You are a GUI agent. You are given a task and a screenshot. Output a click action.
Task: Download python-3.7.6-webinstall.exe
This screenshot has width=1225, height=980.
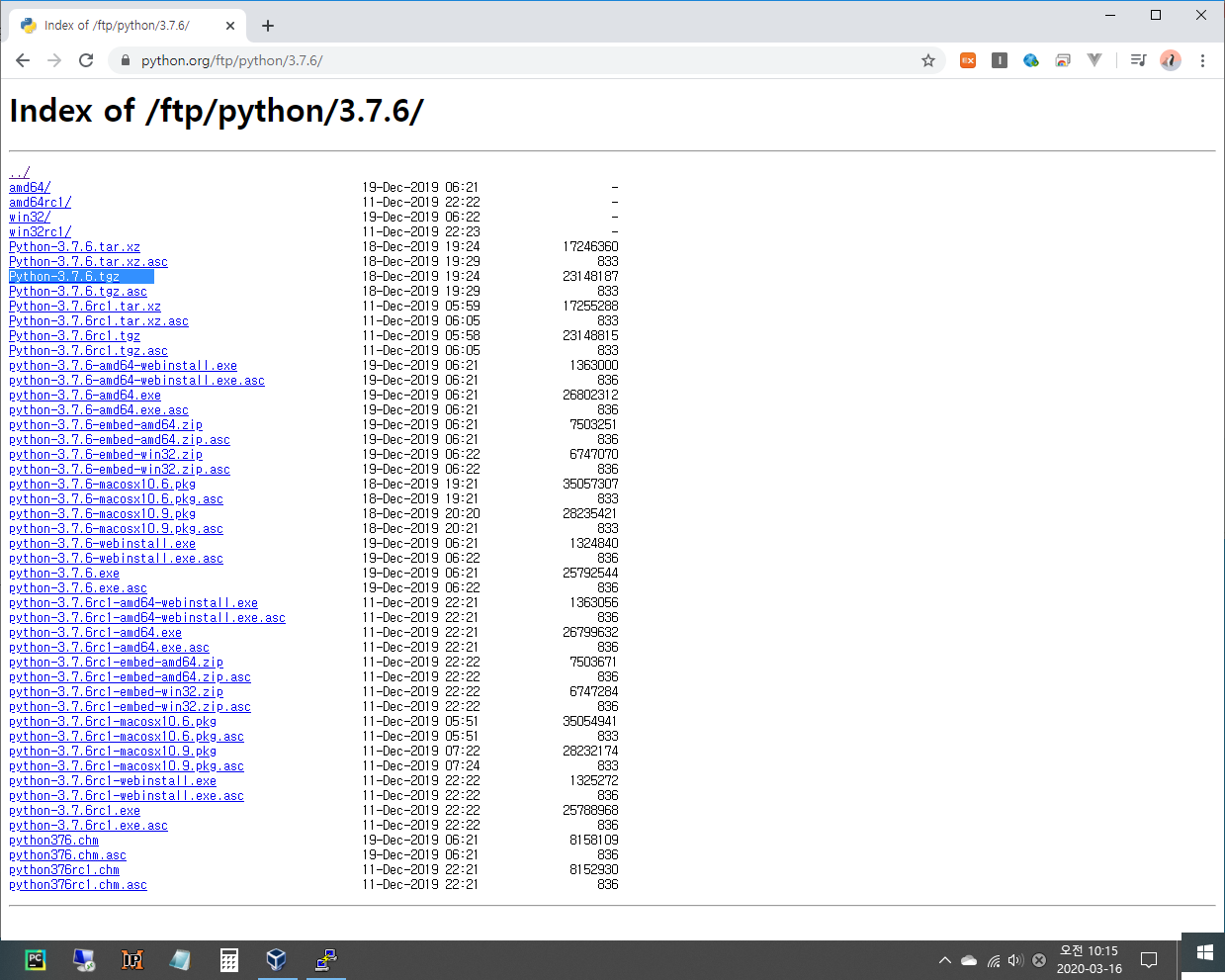[102, 543]
